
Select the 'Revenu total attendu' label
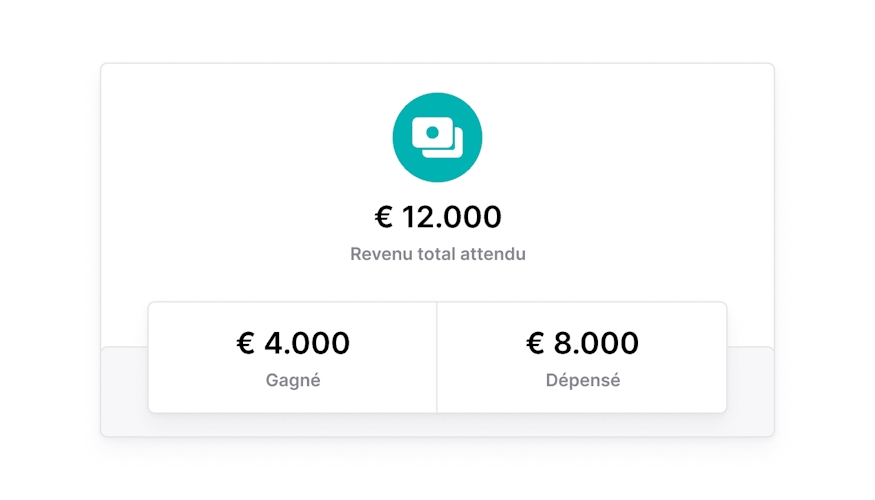437,254
